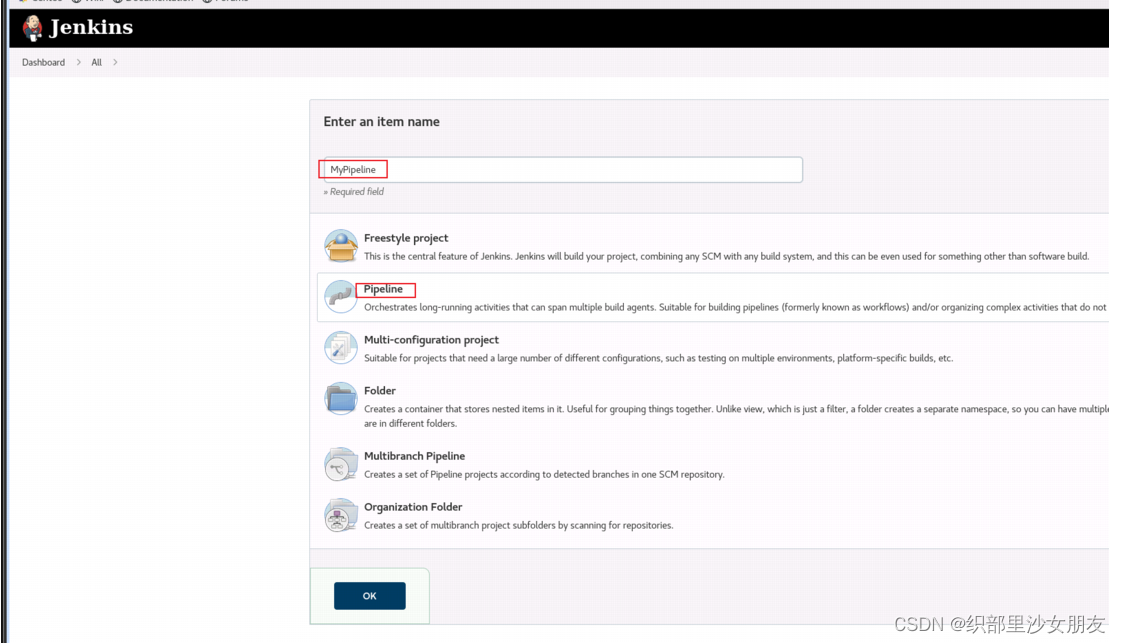The width and height of the screenshot is (1121, 643).
Task: Select the Multibranch Pipeline title
Action: coord(414,456)
